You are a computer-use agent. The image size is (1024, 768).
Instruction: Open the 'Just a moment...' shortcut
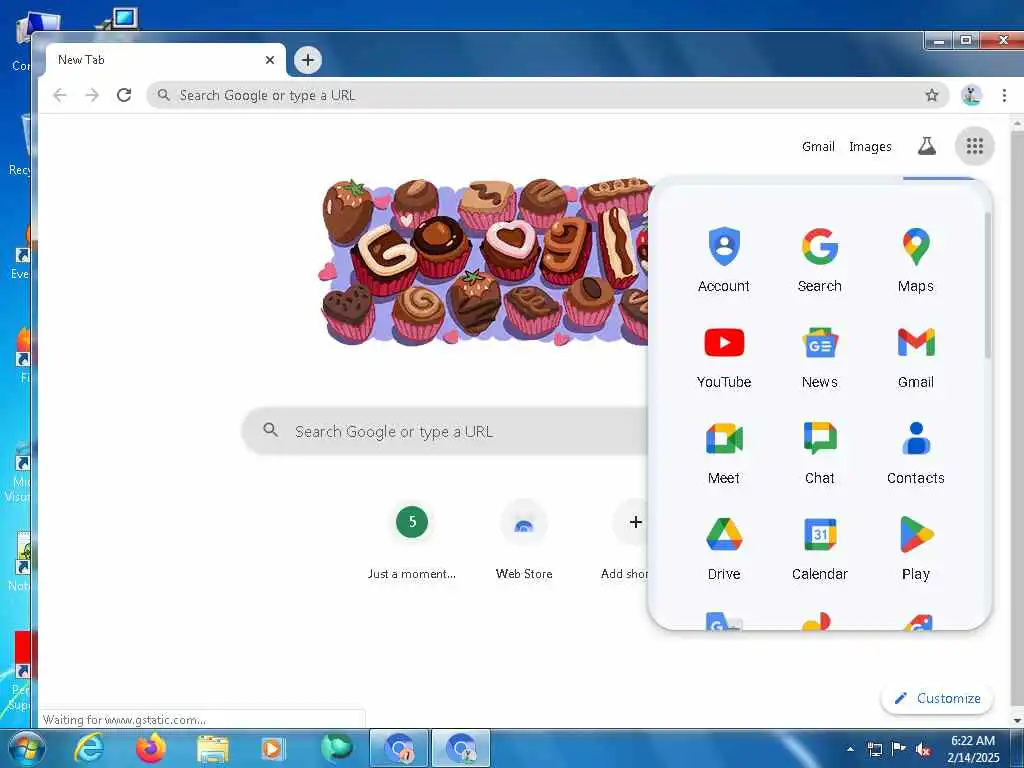point(412,539)
